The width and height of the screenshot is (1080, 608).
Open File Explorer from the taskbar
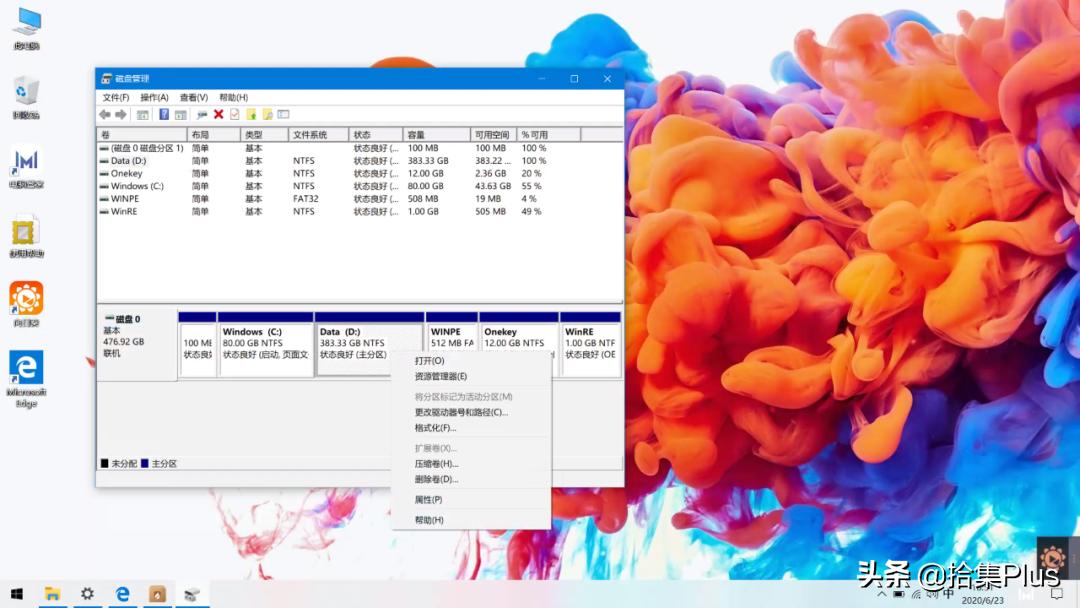[52, 594]
